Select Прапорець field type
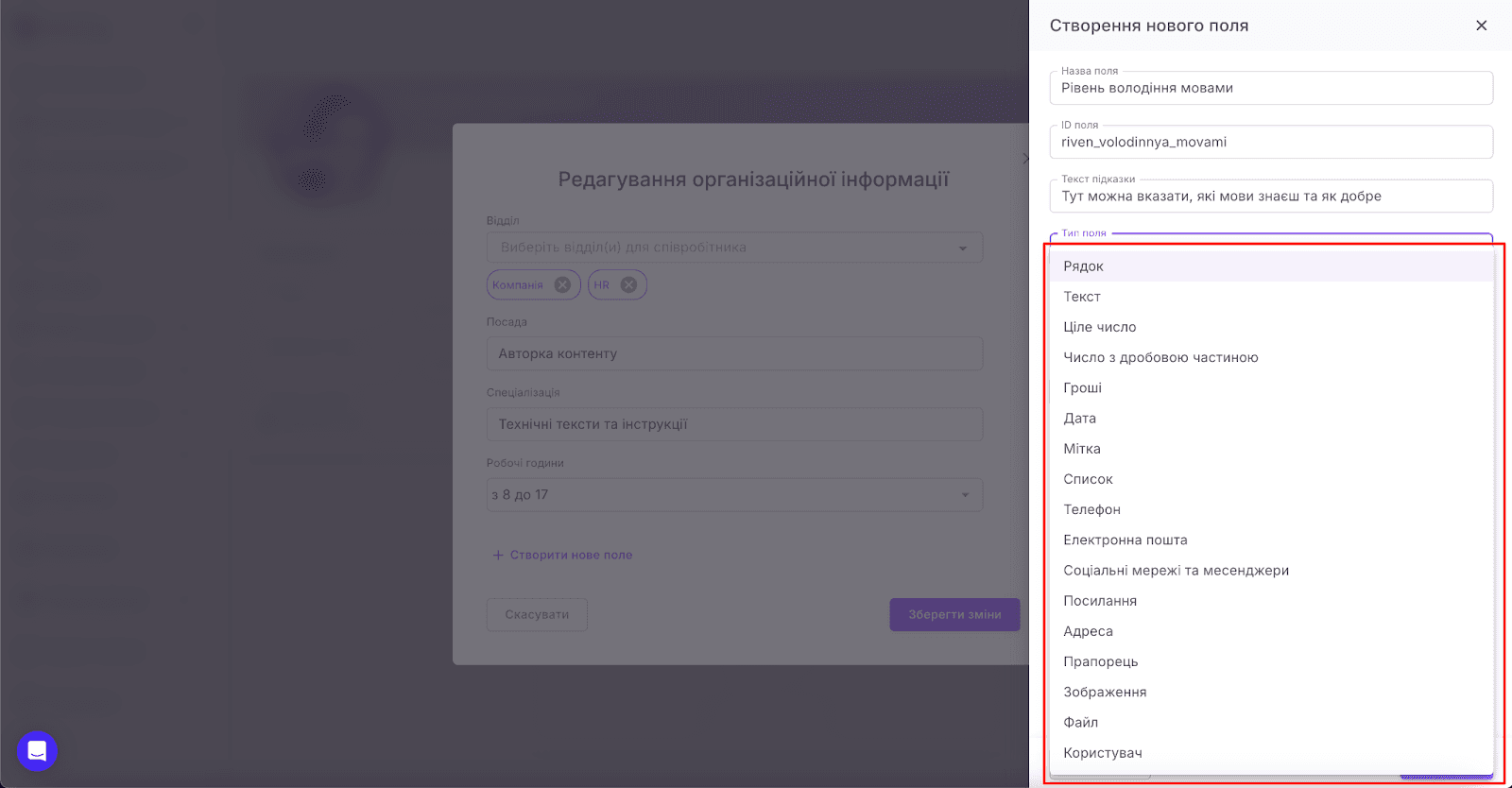Viewport: 1512px width, 788px height. click(1100, 661)
